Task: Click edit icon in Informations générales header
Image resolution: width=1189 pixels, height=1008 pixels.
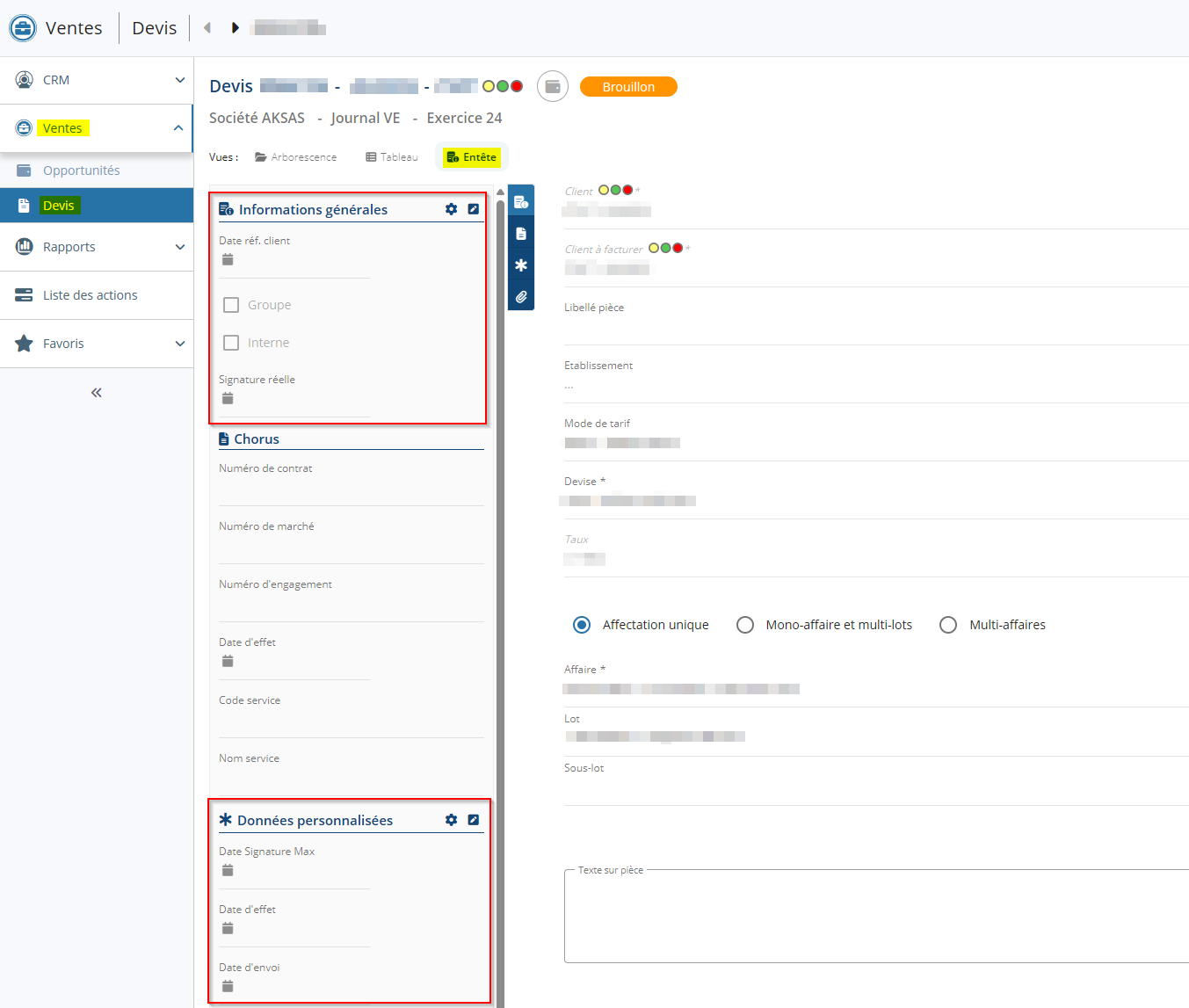Action: 474,209
